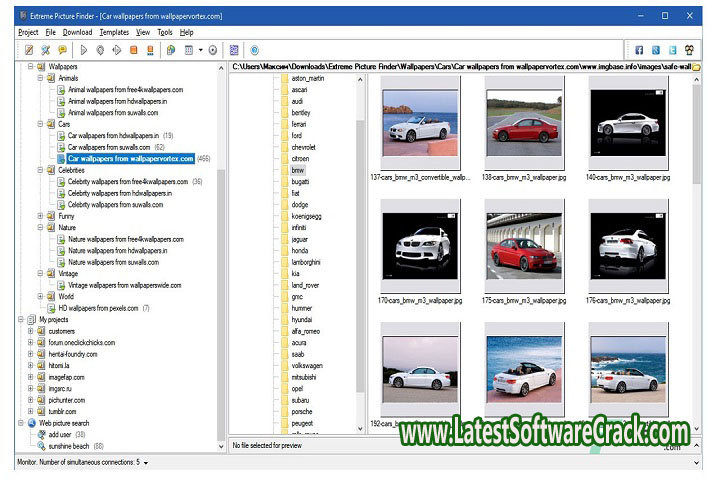Click the community people group icon
Image resolution: width=720 pixels, height=480 pixels.
(x=689, y=50)
